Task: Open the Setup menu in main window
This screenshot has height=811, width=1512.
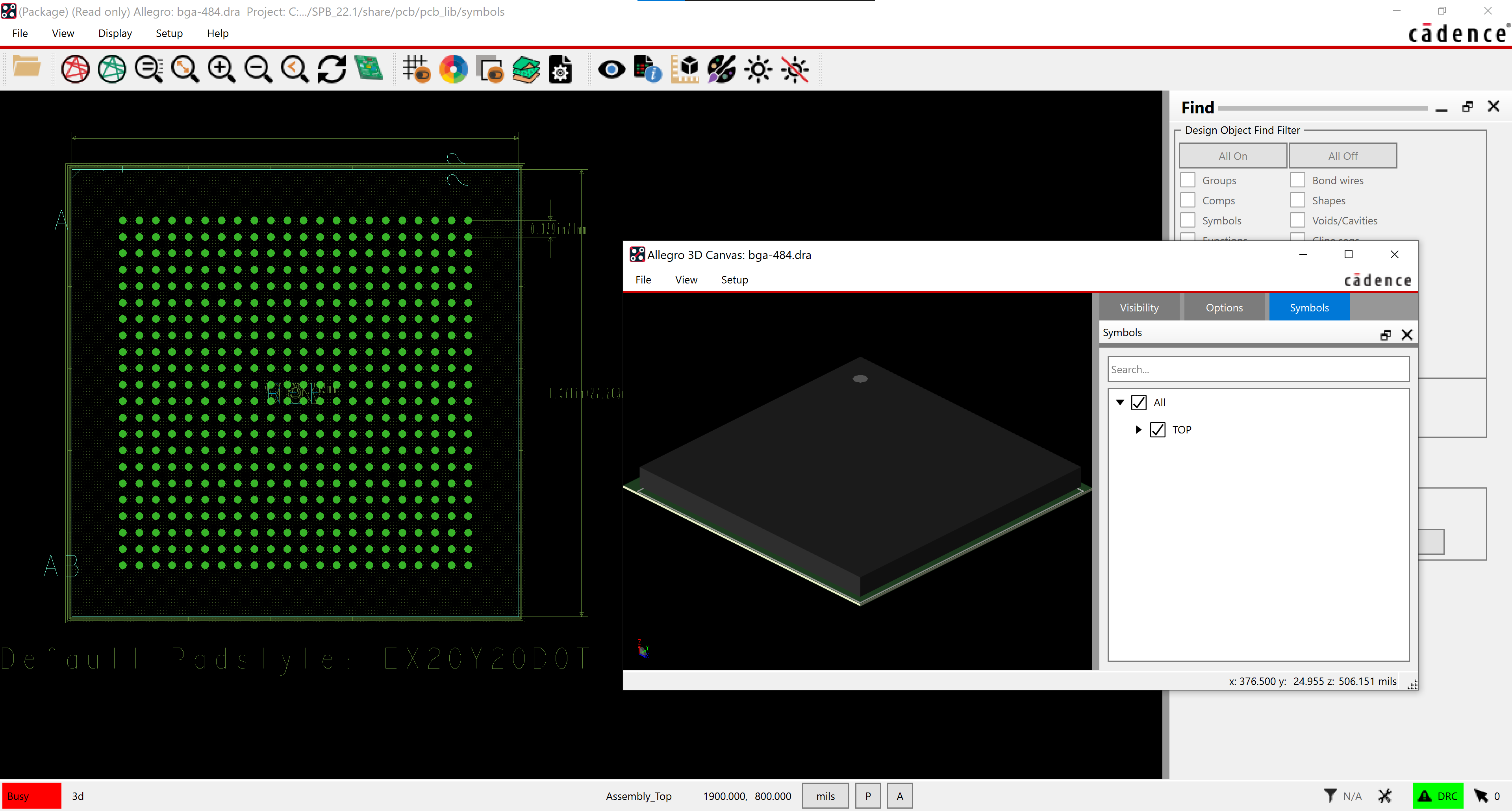Action: [169, 33]
